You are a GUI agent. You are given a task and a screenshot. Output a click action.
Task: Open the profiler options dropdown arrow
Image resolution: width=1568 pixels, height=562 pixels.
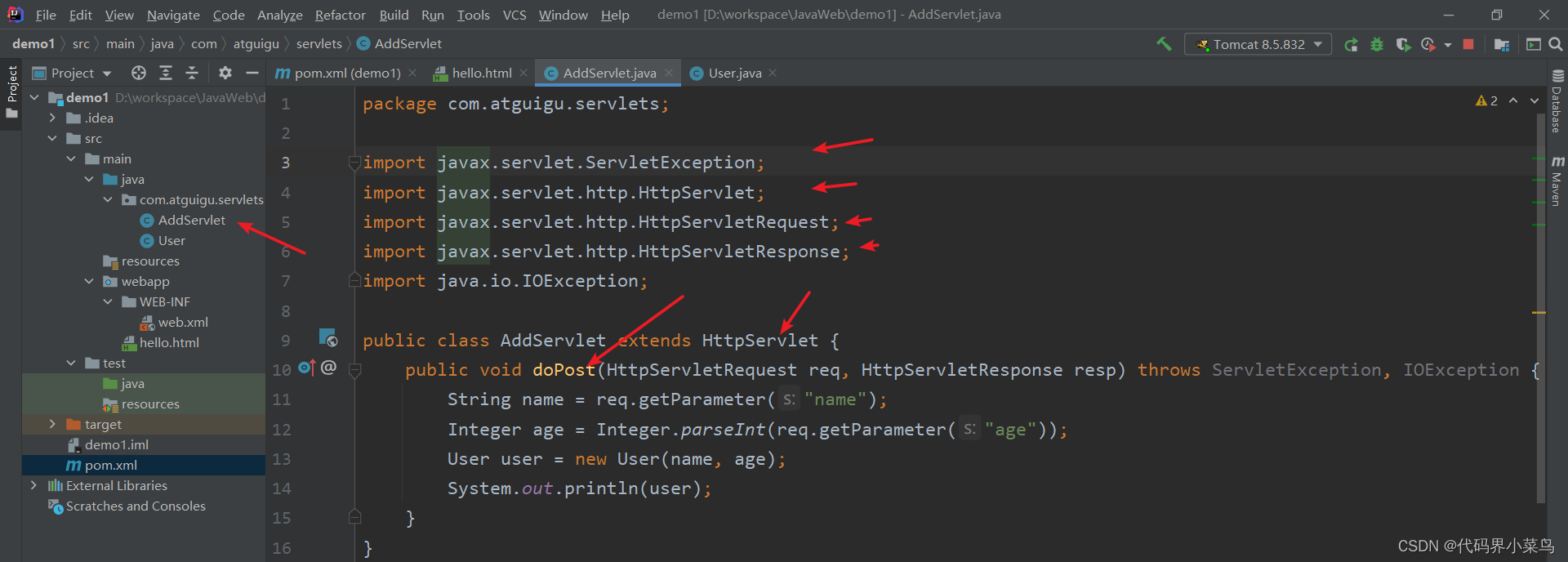point(1448,45)
